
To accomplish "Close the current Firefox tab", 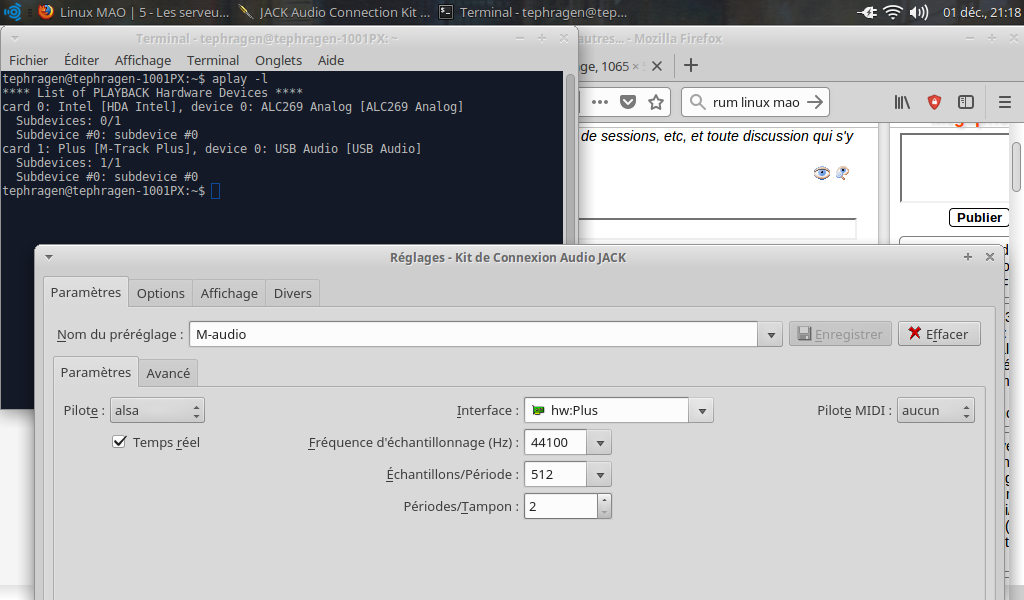I will point(657,66).
